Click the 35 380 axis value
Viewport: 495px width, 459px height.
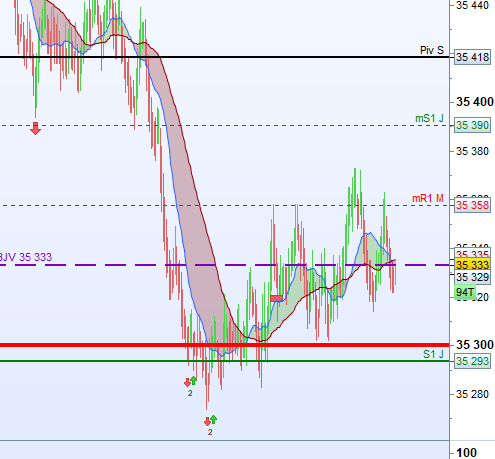click(x=472, y=151)
